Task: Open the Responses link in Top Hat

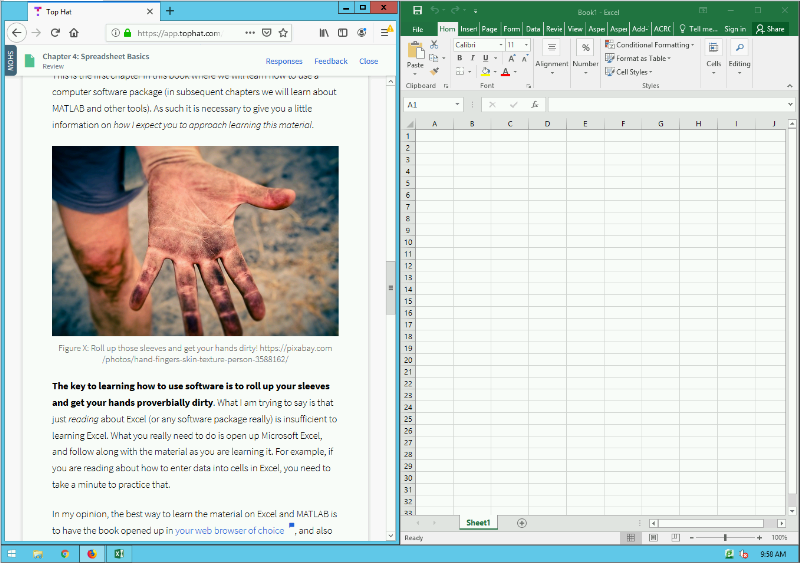Action: pos(284,61)
